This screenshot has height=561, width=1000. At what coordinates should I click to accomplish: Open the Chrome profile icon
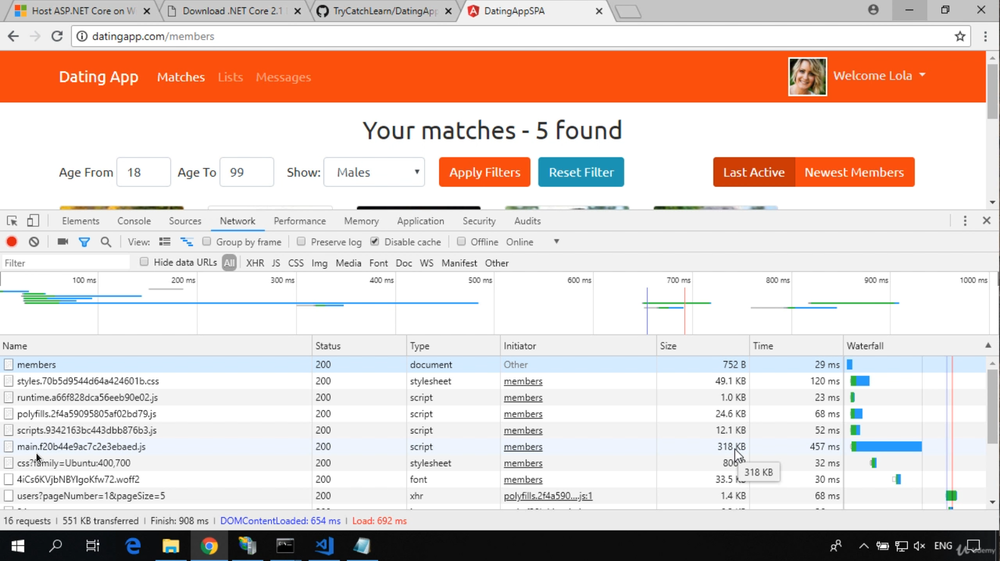873,10
